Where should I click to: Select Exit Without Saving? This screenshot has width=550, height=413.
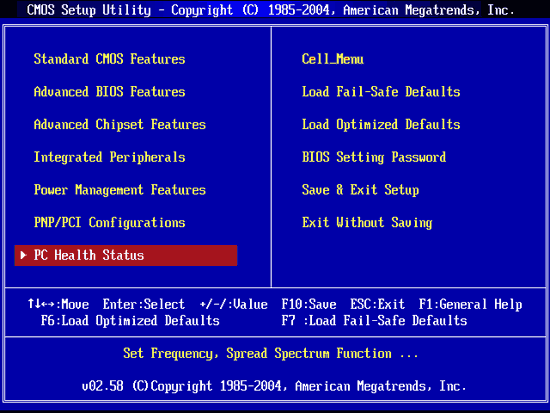tap(367, 222)
